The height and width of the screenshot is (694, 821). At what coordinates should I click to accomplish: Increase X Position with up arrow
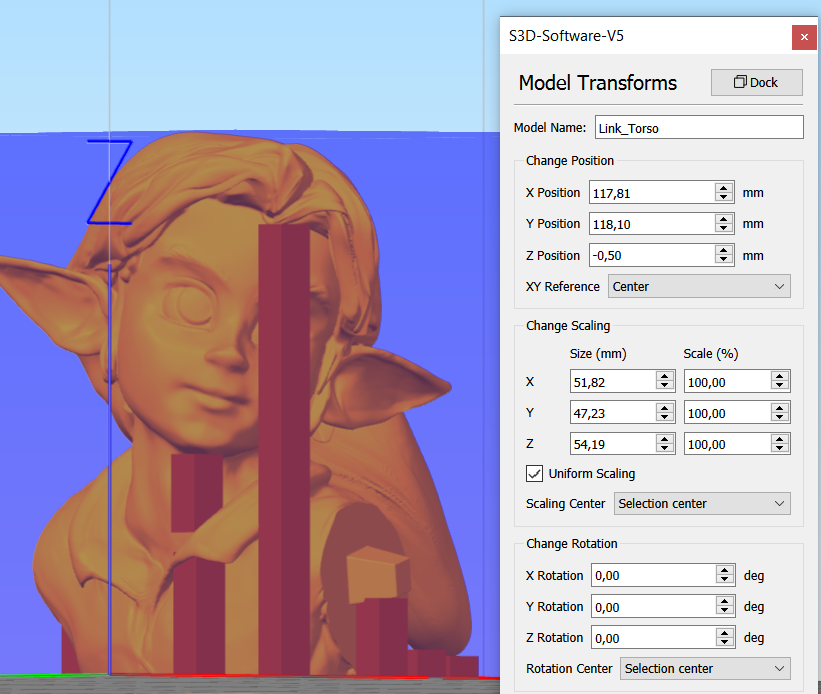point(724,188)
